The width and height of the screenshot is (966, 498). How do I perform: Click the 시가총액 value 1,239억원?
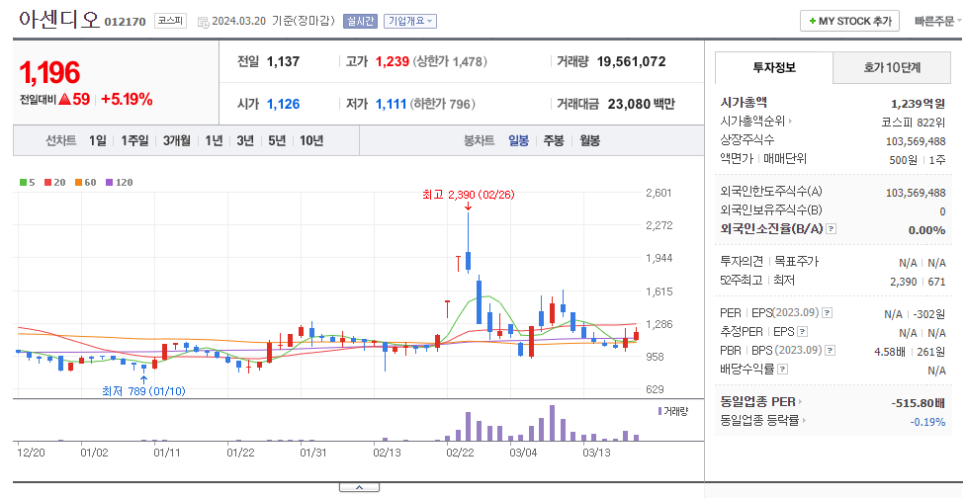pos(918,104)
